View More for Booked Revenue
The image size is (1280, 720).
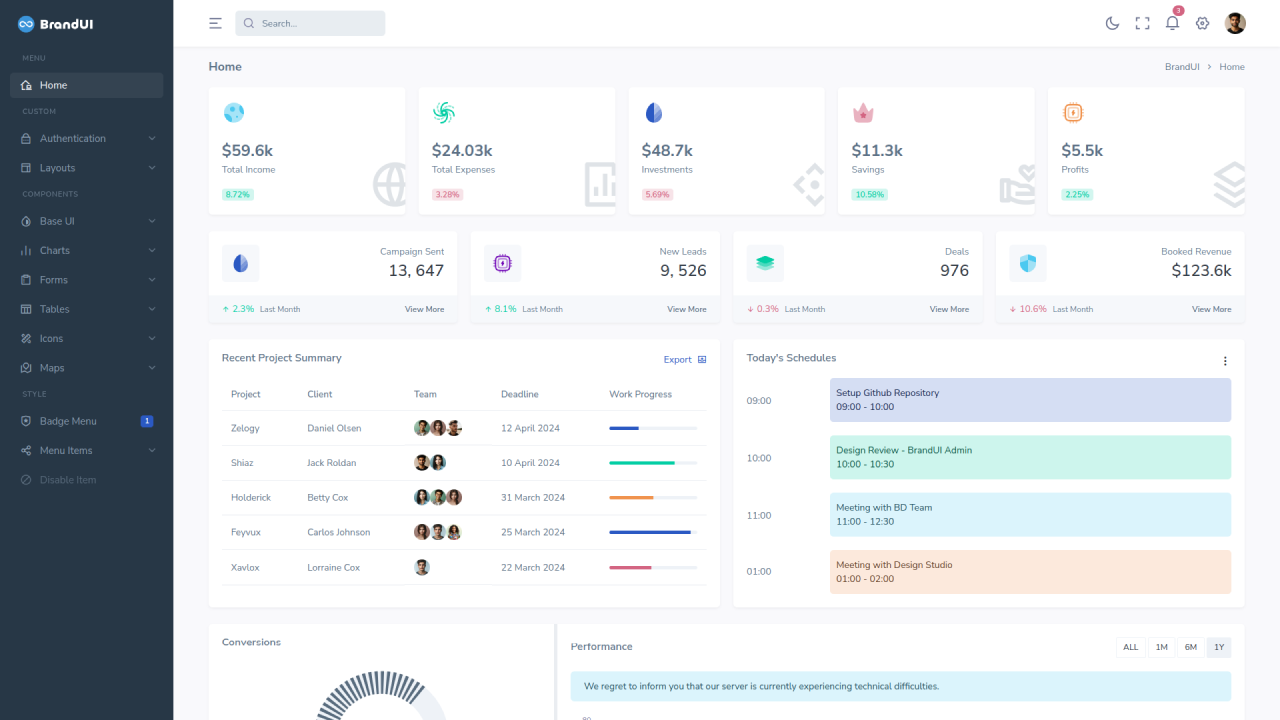pyautogui.click(x=1211, y=310)
